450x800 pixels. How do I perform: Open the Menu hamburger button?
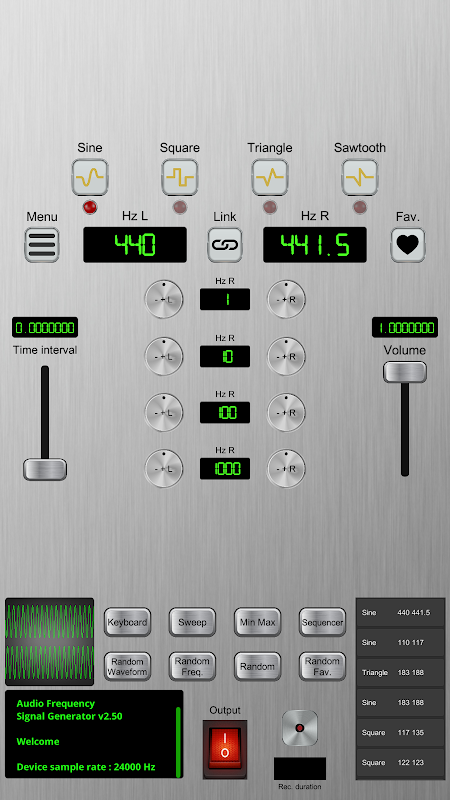[42, 245]
